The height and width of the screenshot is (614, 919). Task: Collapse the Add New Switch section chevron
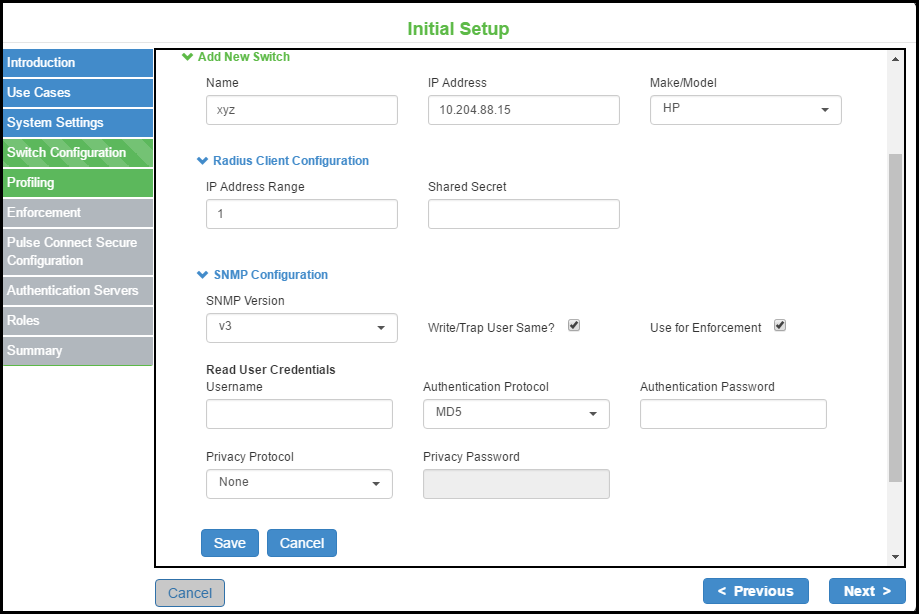point(187,57)
